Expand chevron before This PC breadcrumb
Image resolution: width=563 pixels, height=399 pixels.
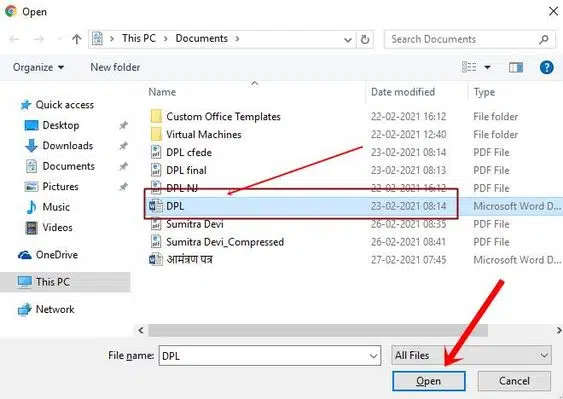point(112,39)
